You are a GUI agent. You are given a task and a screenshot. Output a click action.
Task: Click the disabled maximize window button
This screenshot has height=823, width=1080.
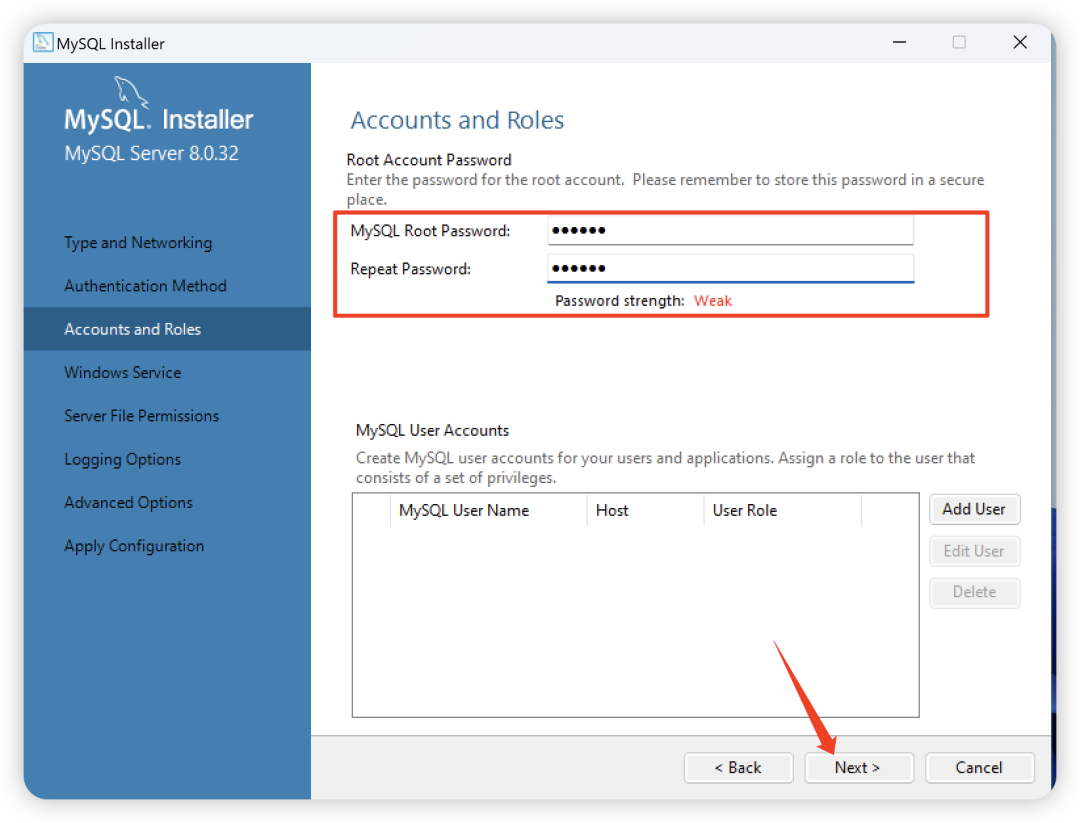coord(959,43)
